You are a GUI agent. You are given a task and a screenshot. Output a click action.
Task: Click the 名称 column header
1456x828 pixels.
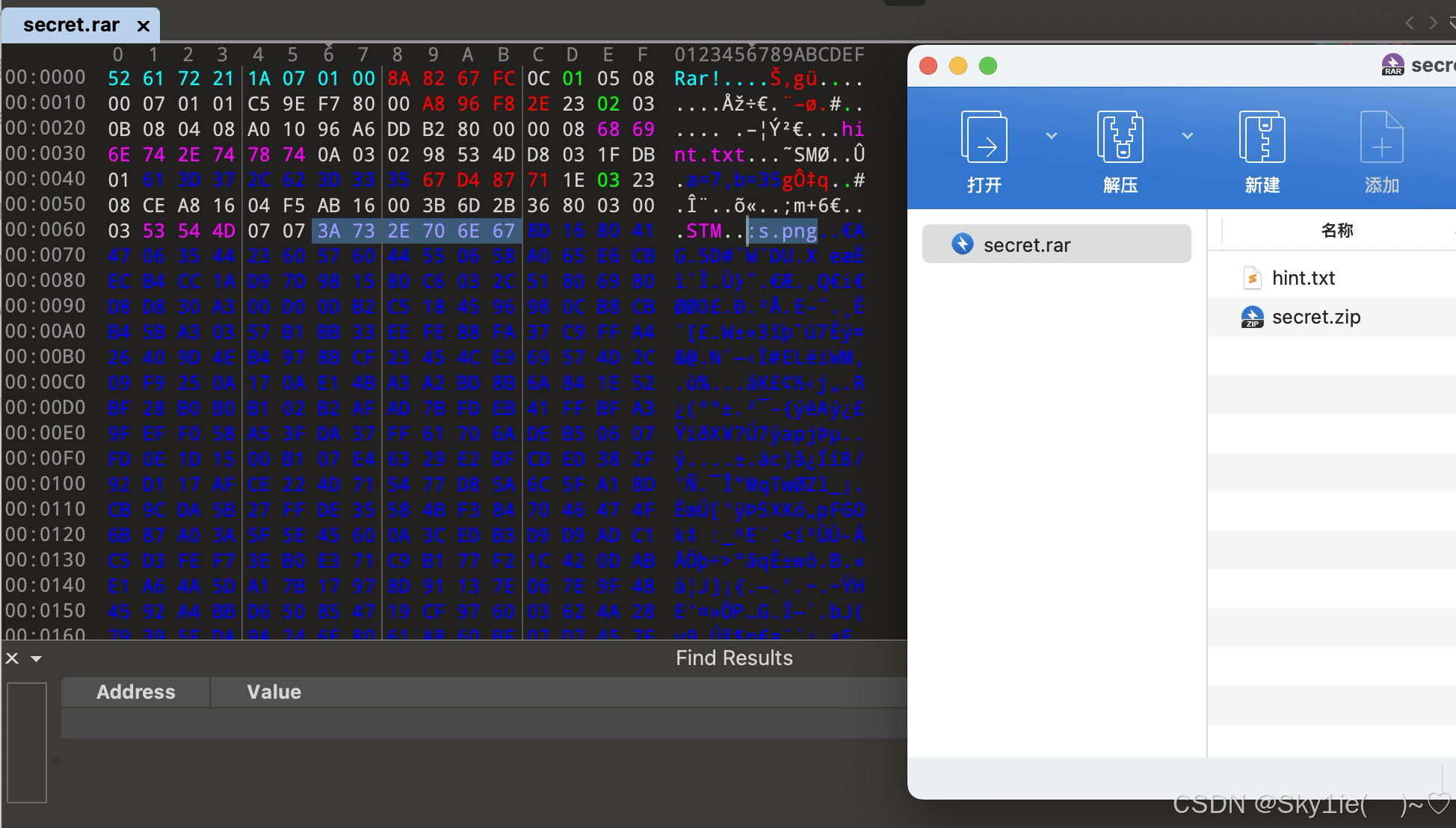pos(1336,230)
